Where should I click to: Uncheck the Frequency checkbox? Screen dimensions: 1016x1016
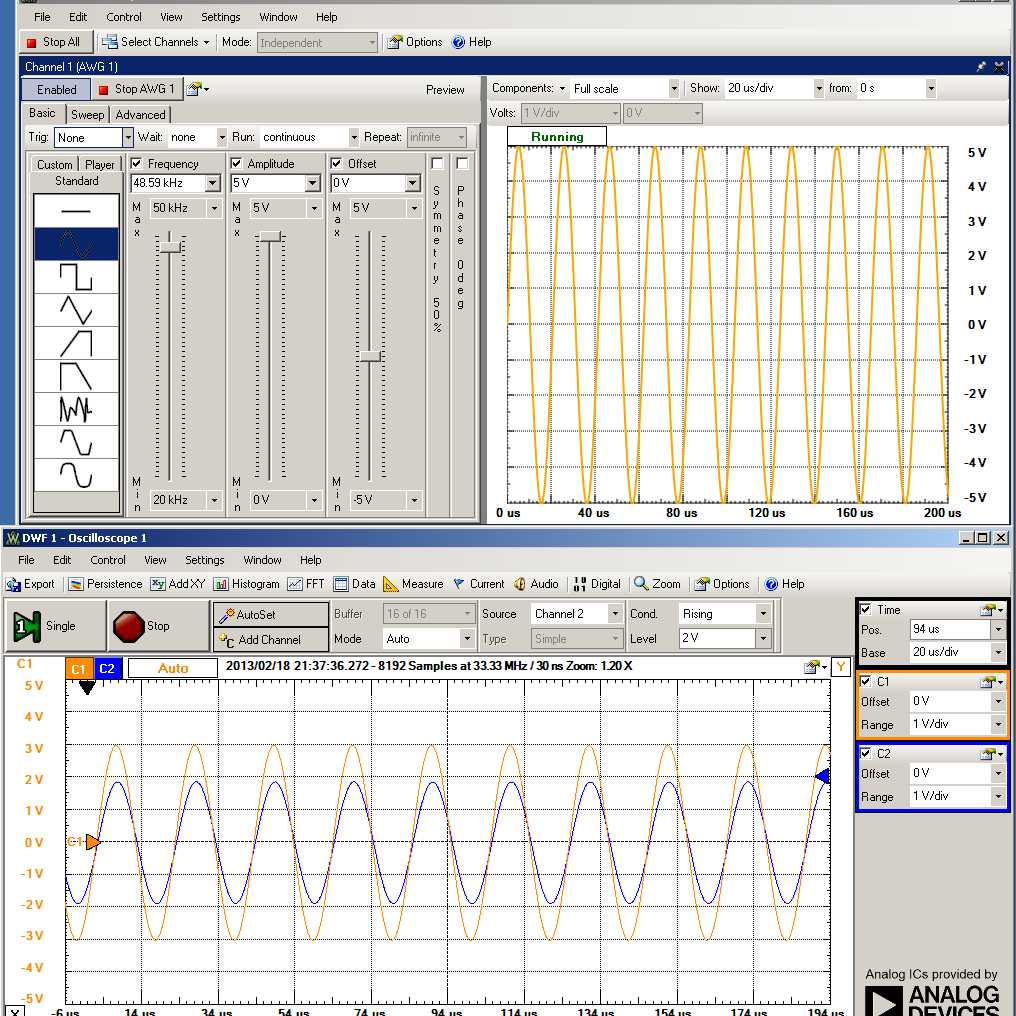click(x=137, y=163)
